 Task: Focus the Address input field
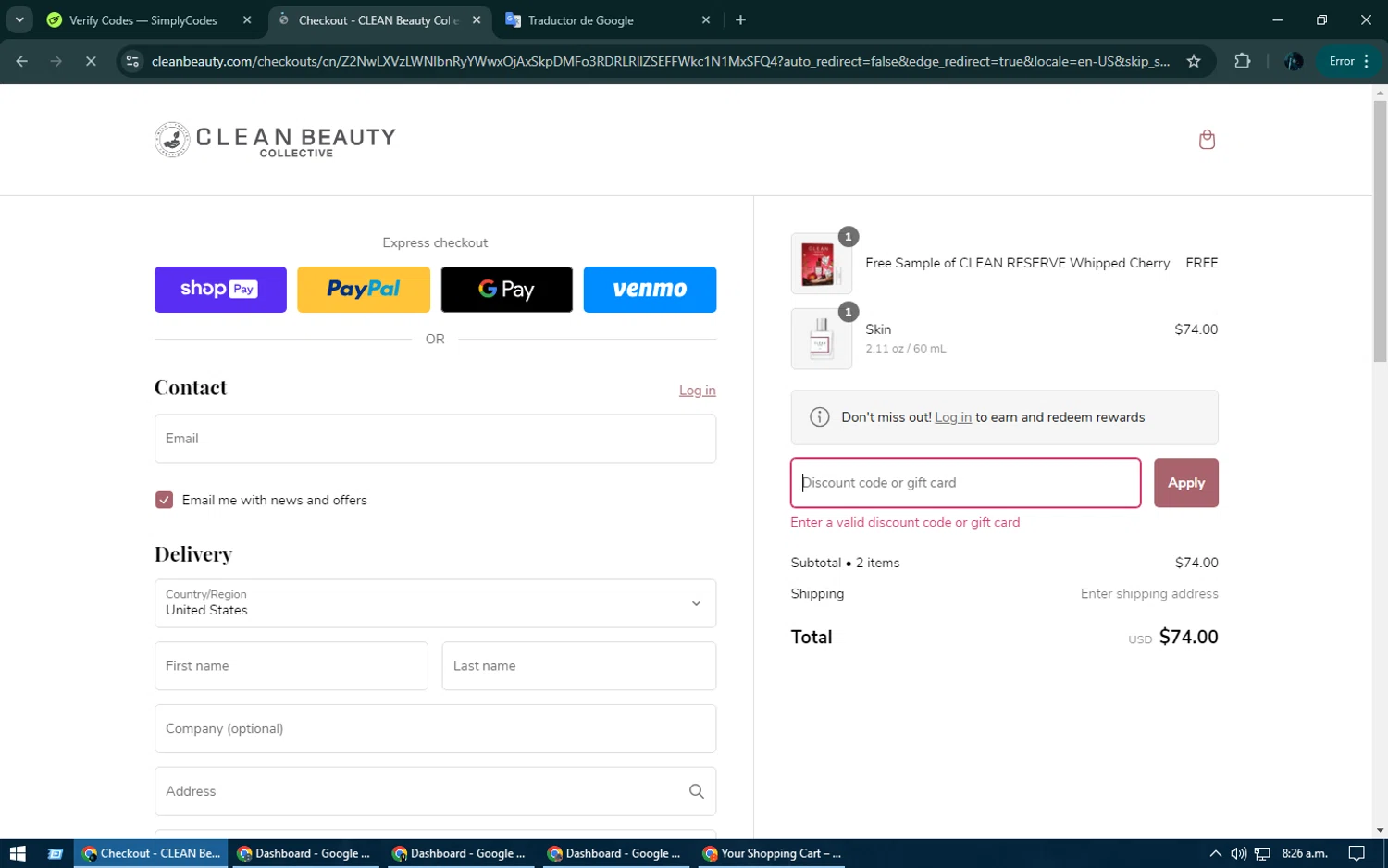[435, 791]
